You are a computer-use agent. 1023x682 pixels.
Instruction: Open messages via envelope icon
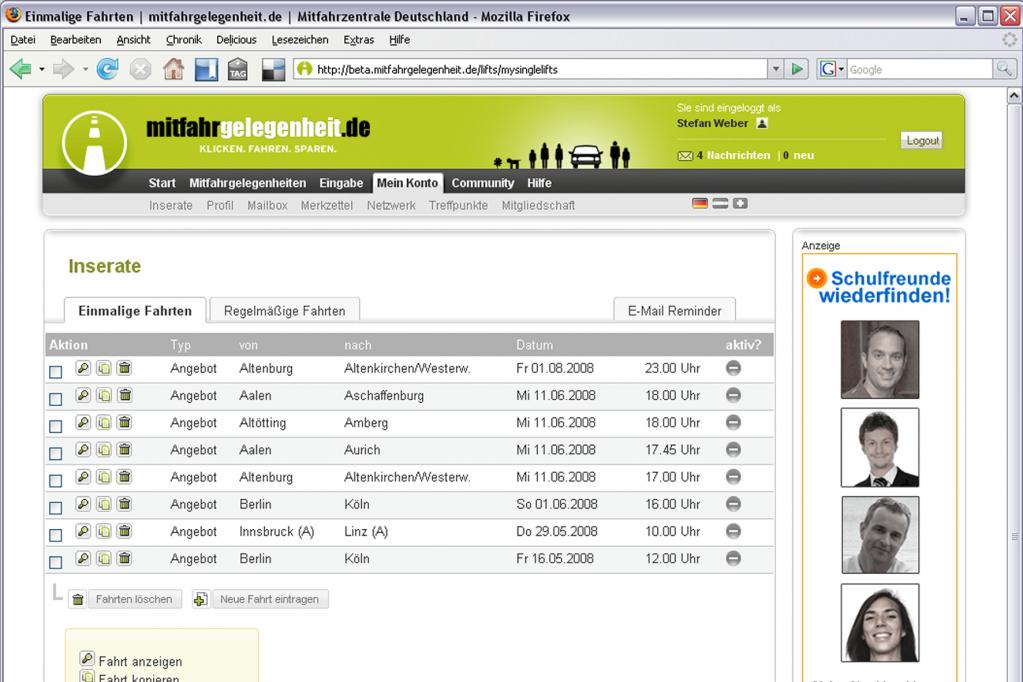(684, 156)
